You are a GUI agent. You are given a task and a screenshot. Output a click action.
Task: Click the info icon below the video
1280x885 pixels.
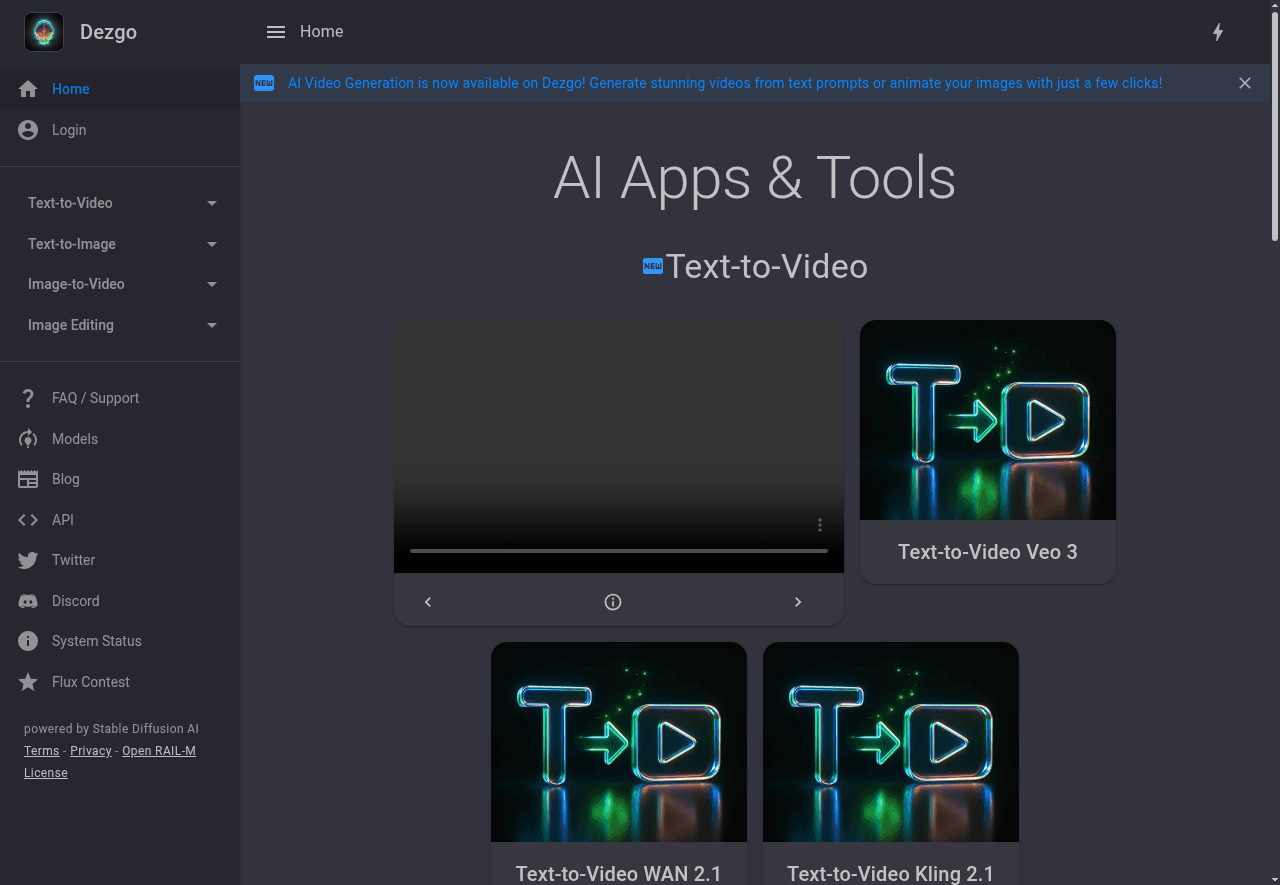(x=613, y=602)
